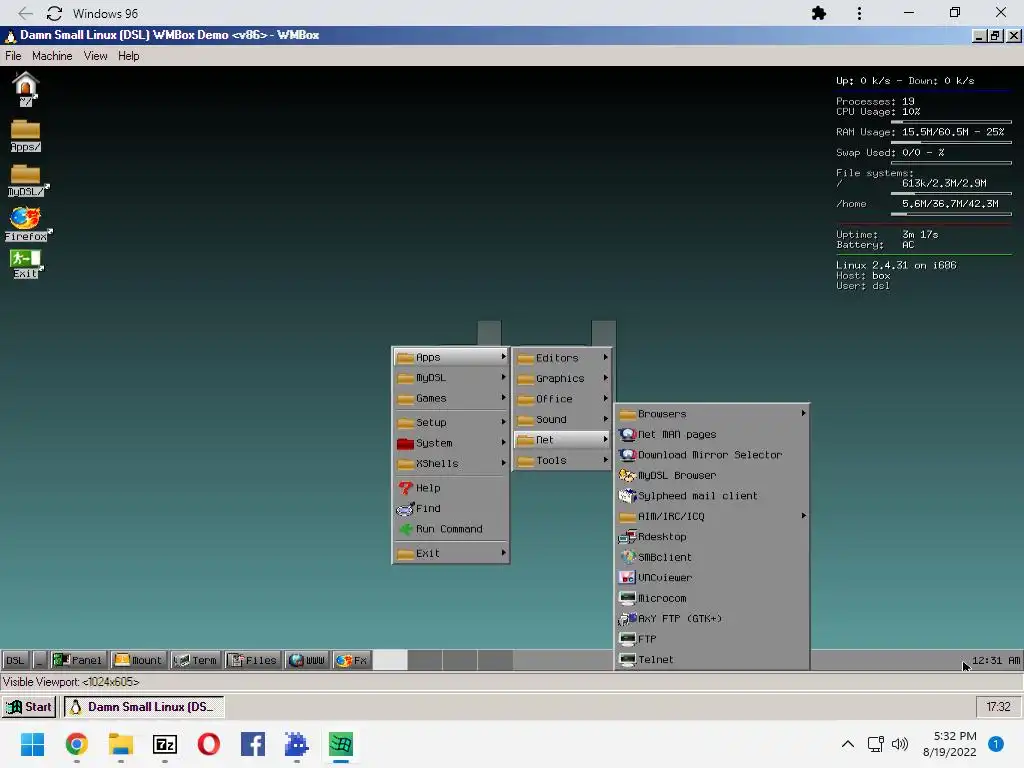The height and width of the screenshot is (768, 1024).
Task: Open the View menu
Action: click(95, 56)
